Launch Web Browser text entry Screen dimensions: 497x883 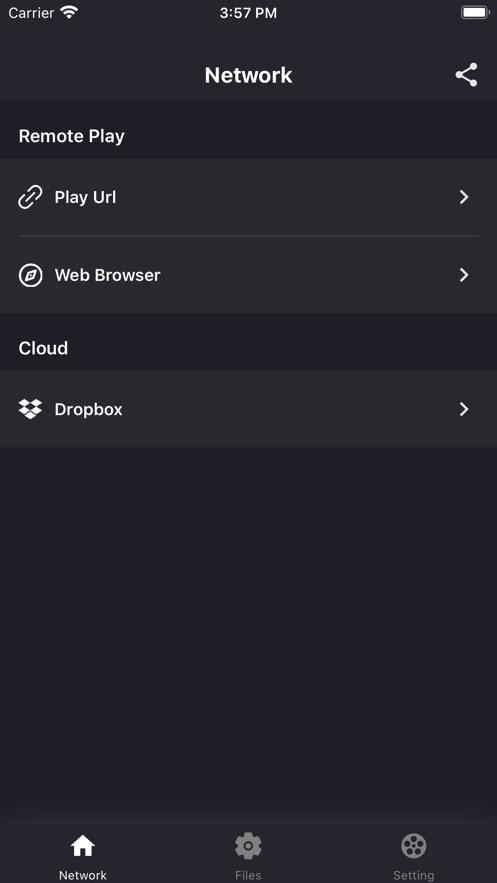pos(108,275)
